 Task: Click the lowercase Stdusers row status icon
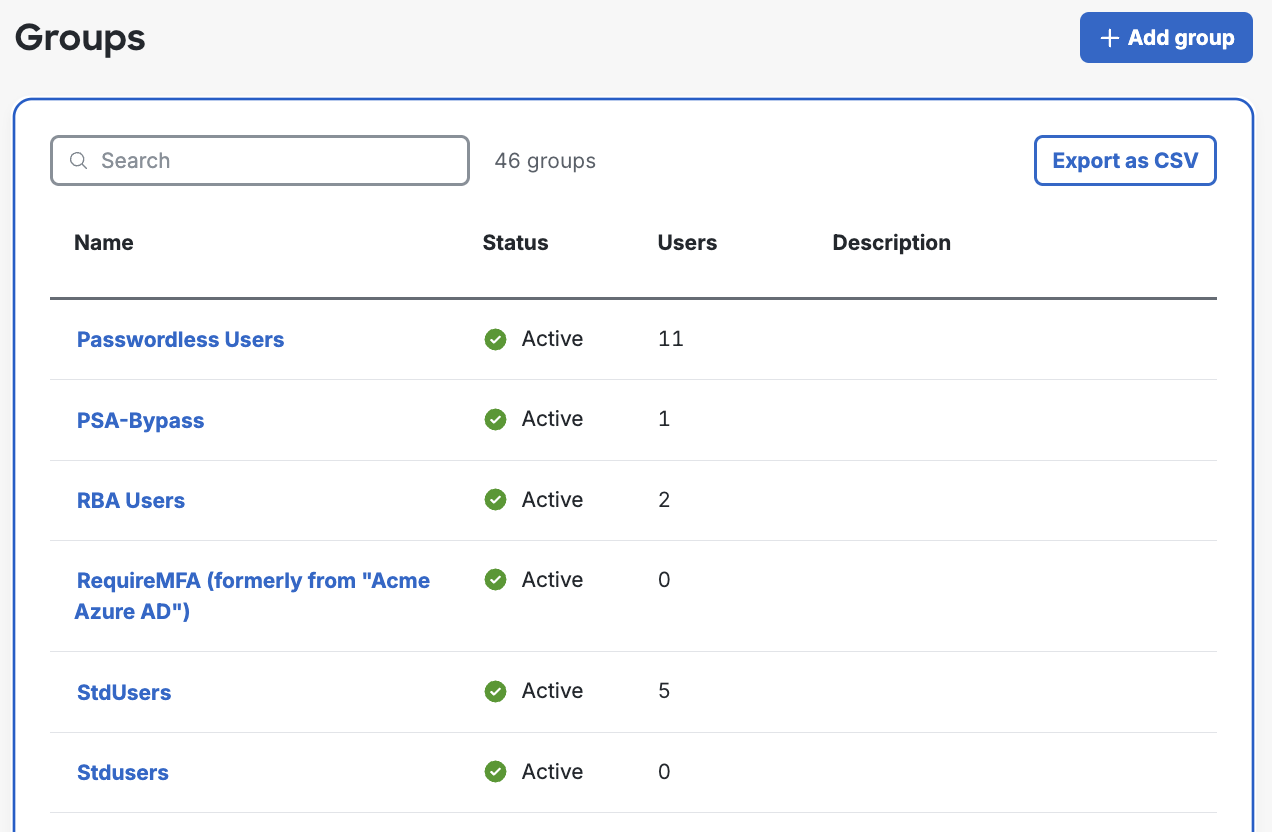pos(495,772)
